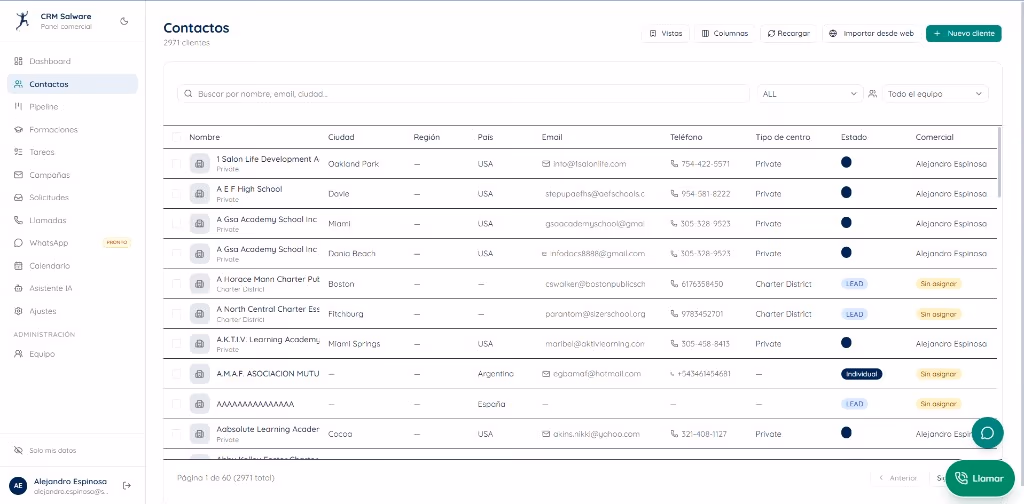This screenshot has width=1024, height=504.
Task: Click phone icon beside 954-581-8222
Action: [675, 194]
